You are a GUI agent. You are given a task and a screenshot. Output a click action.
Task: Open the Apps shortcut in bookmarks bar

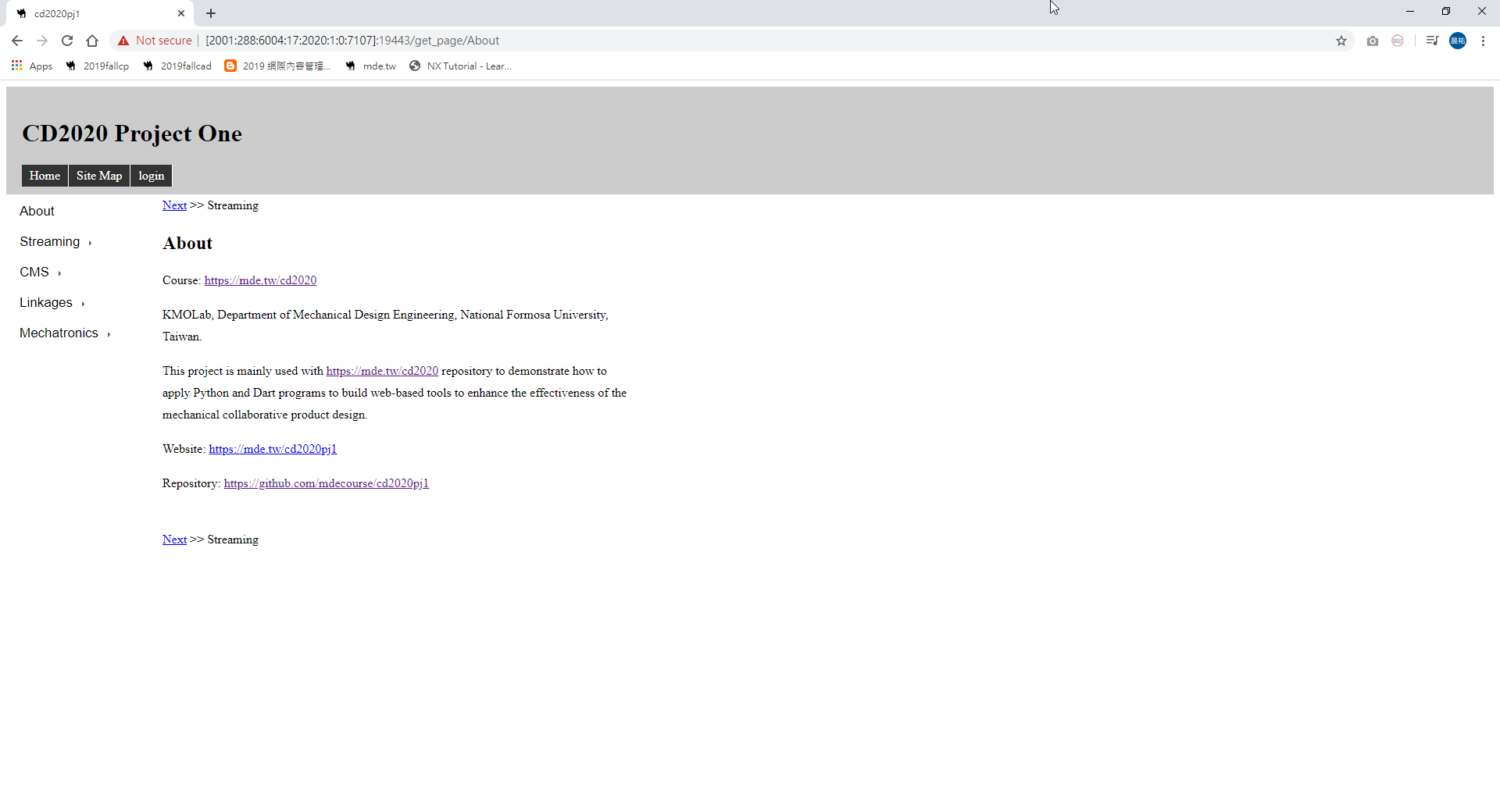(32, 66)
